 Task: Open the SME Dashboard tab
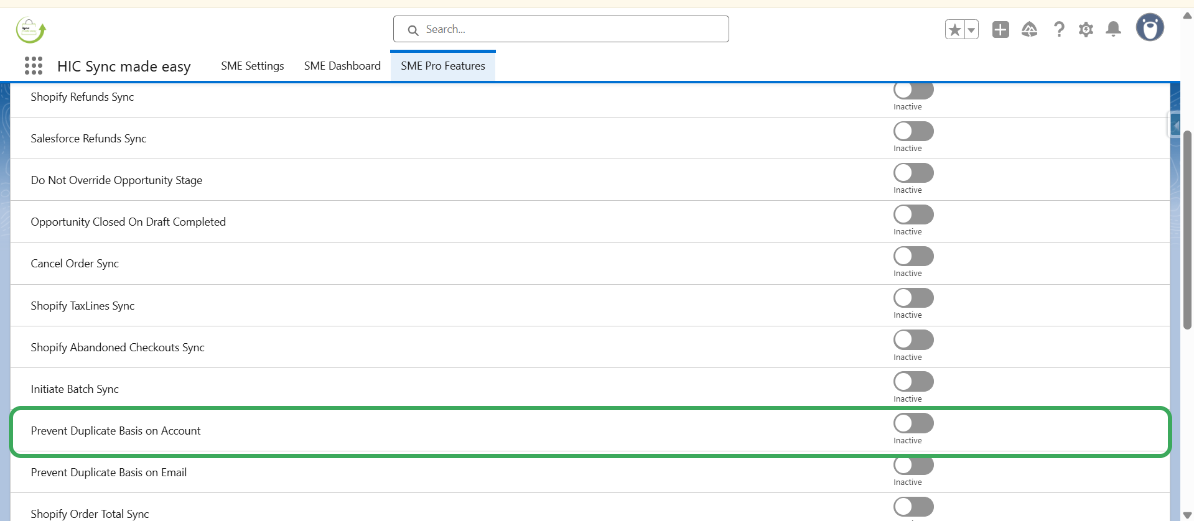[342, 66]
